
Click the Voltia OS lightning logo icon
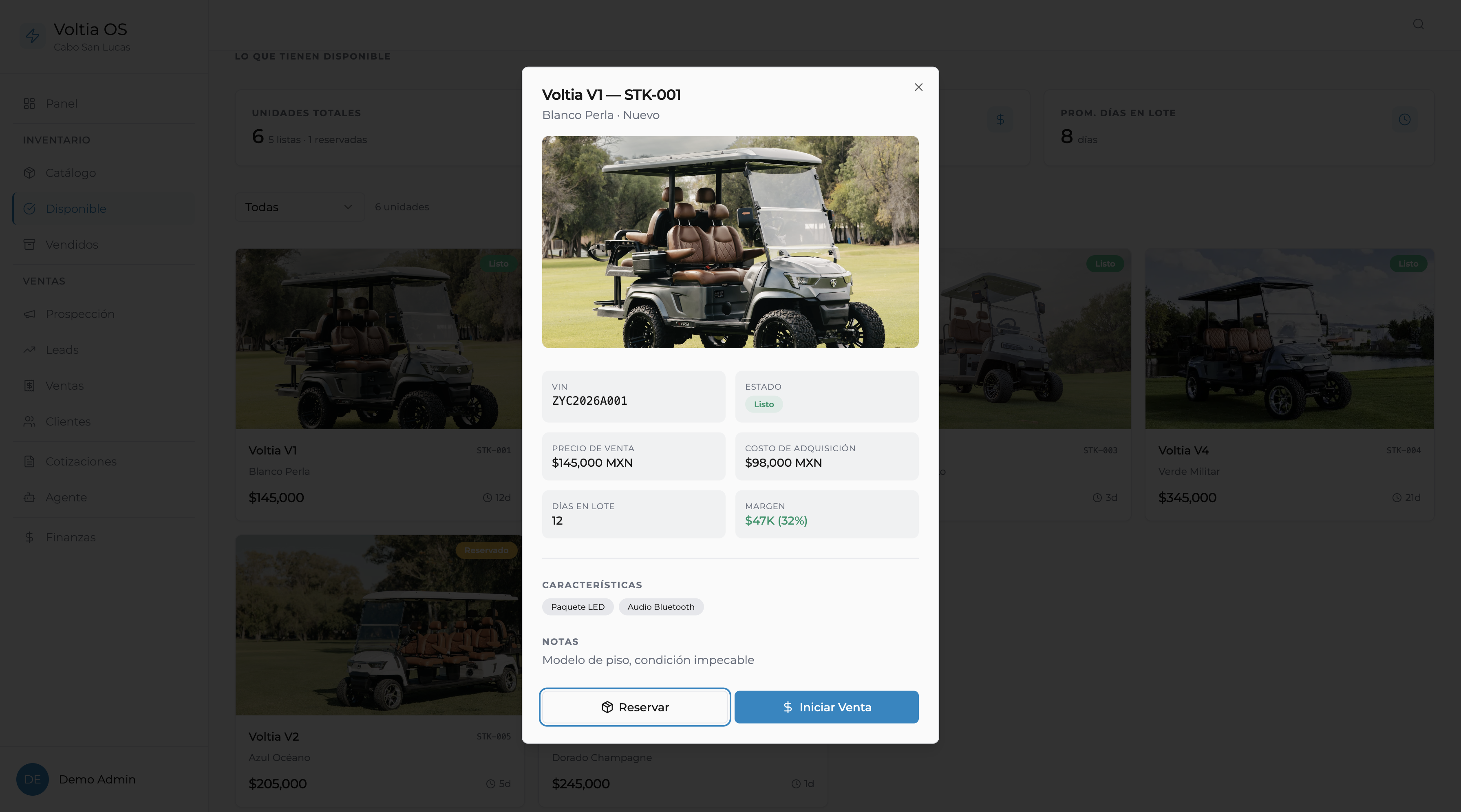(32, 36)
